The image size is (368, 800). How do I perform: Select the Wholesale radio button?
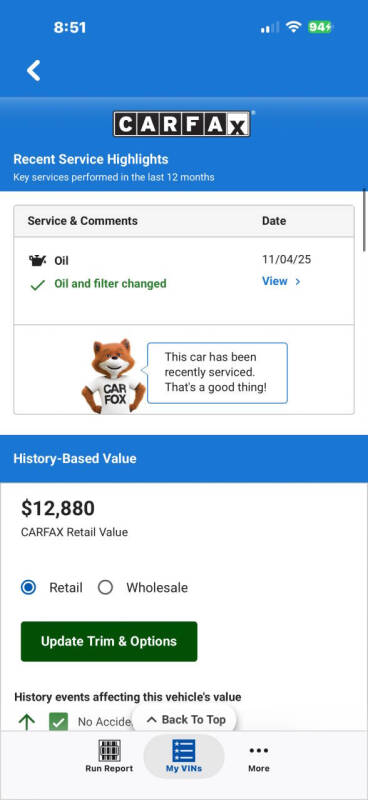point(105,587)
